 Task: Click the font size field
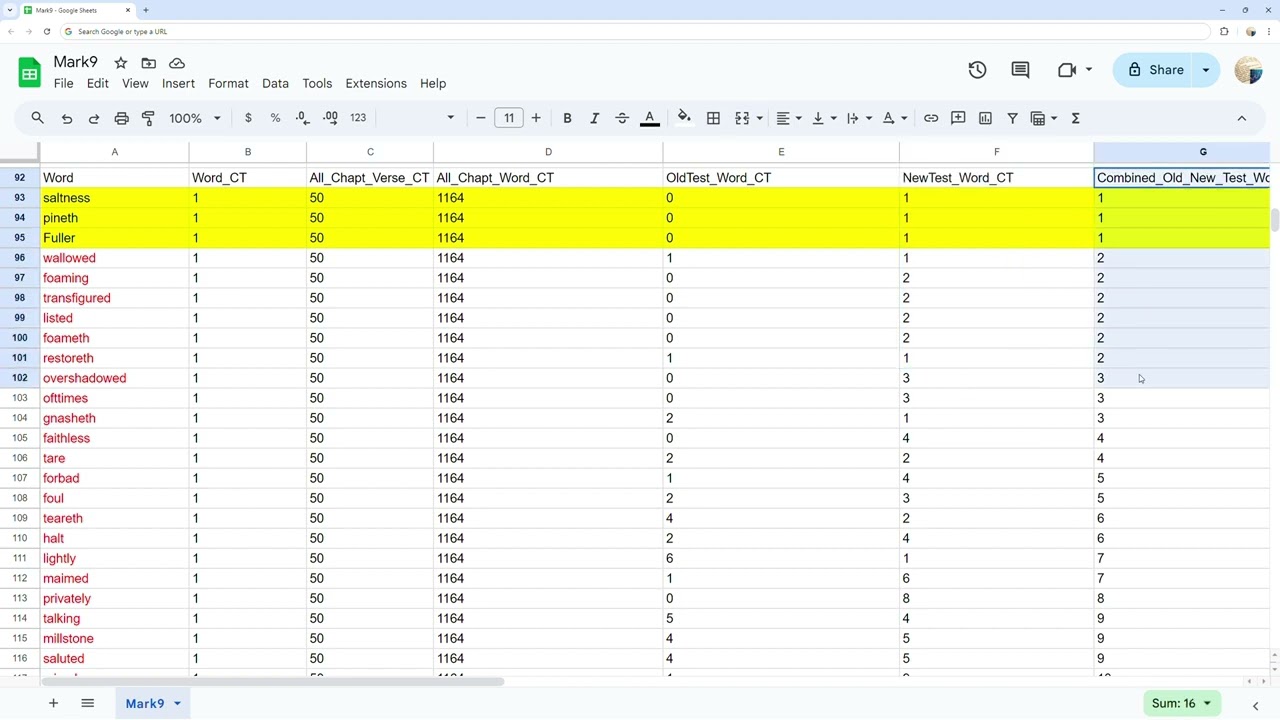(509, 118)
